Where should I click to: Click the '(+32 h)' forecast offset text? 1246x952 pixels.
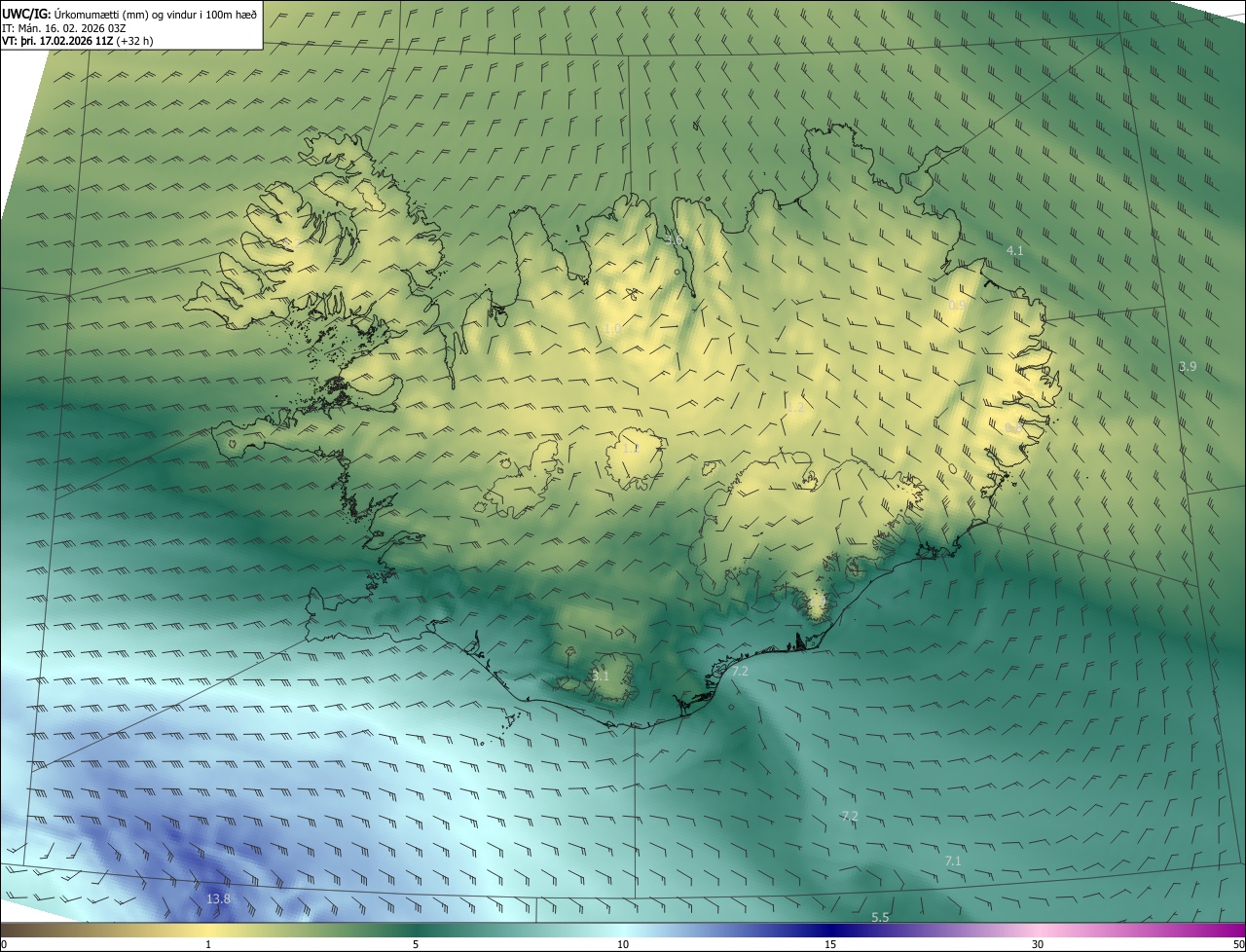click(x=134, y=41)
